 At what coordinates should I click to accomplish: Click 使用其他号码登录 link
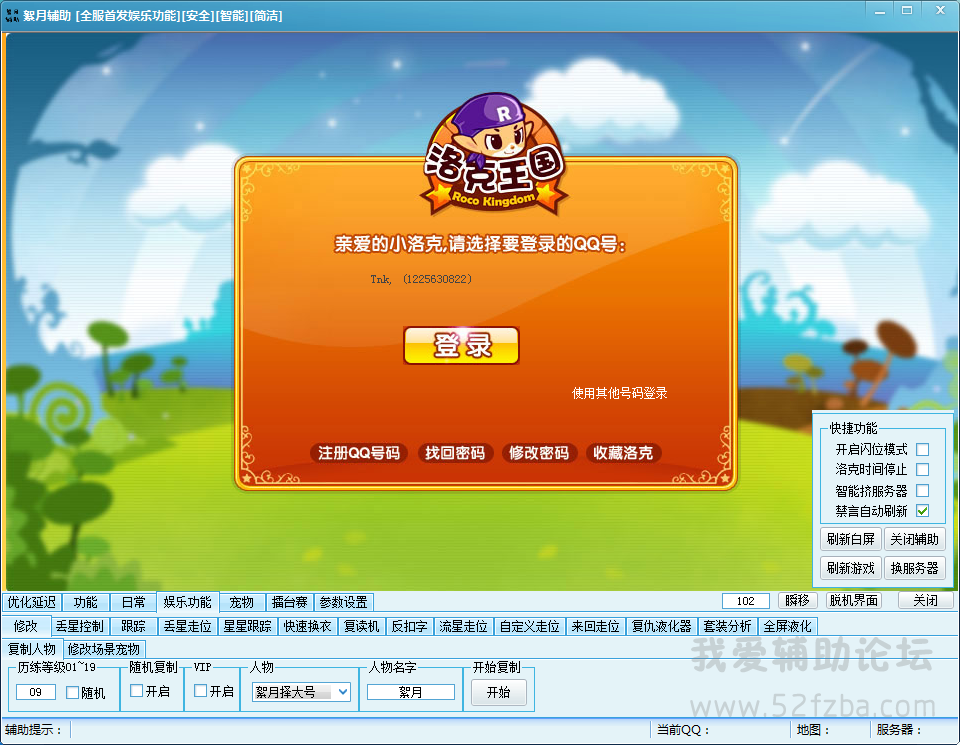(x=619, y=393)
